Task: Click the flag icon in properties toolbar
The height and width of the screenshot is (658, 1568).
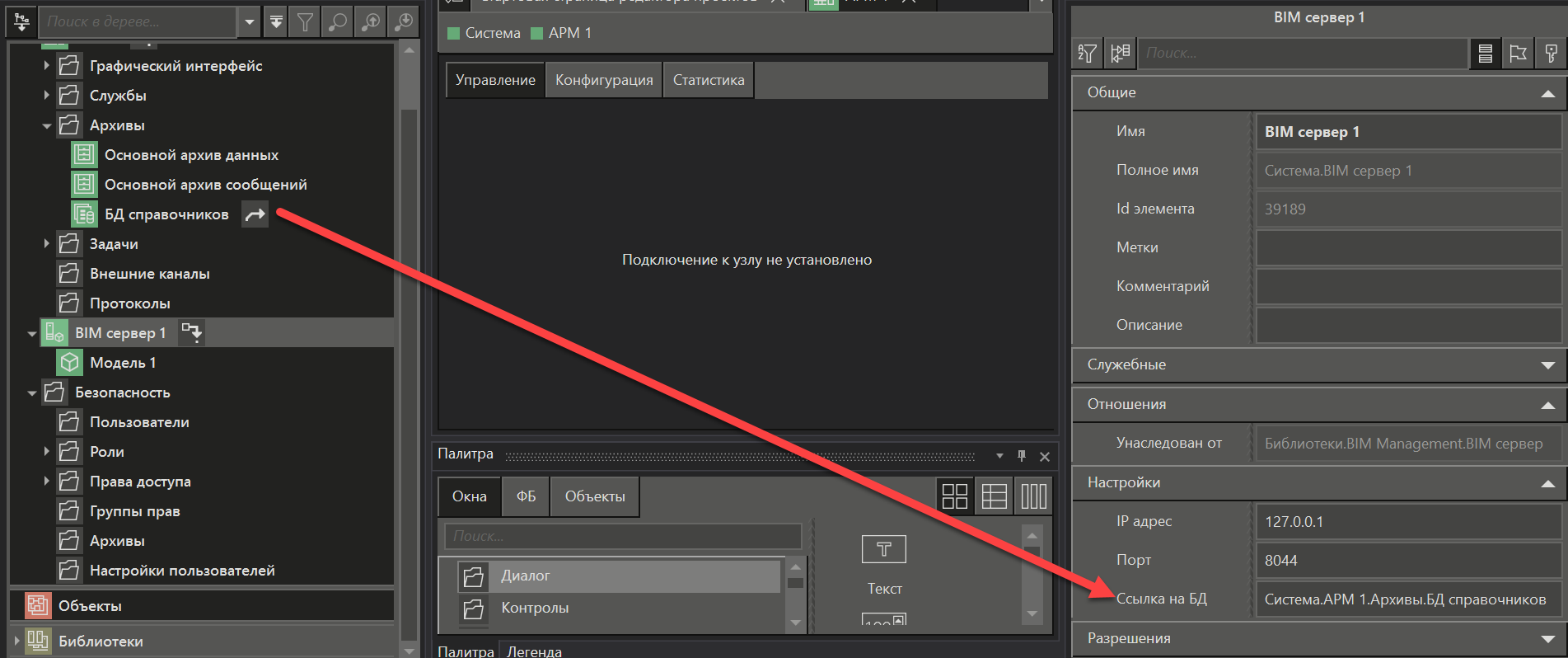Action: click(1518, 54)
